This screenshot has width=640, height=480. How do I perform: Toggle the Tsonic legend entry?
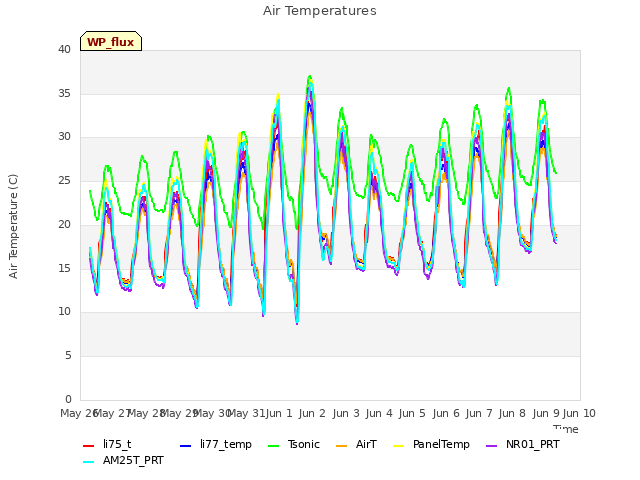click(x=293, y=444)
